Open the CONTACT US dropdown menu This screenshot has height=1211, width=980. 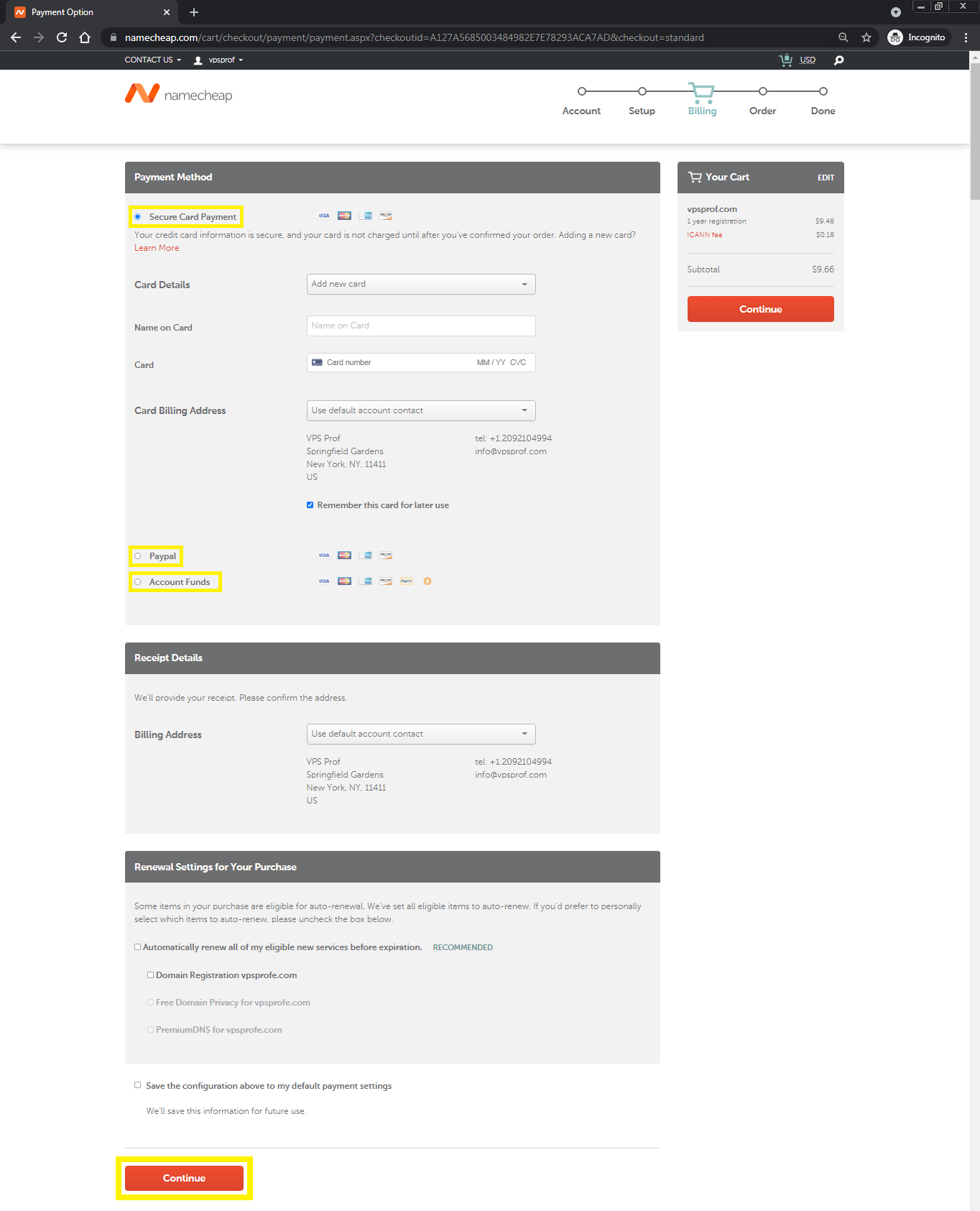[x=153, y=60]
